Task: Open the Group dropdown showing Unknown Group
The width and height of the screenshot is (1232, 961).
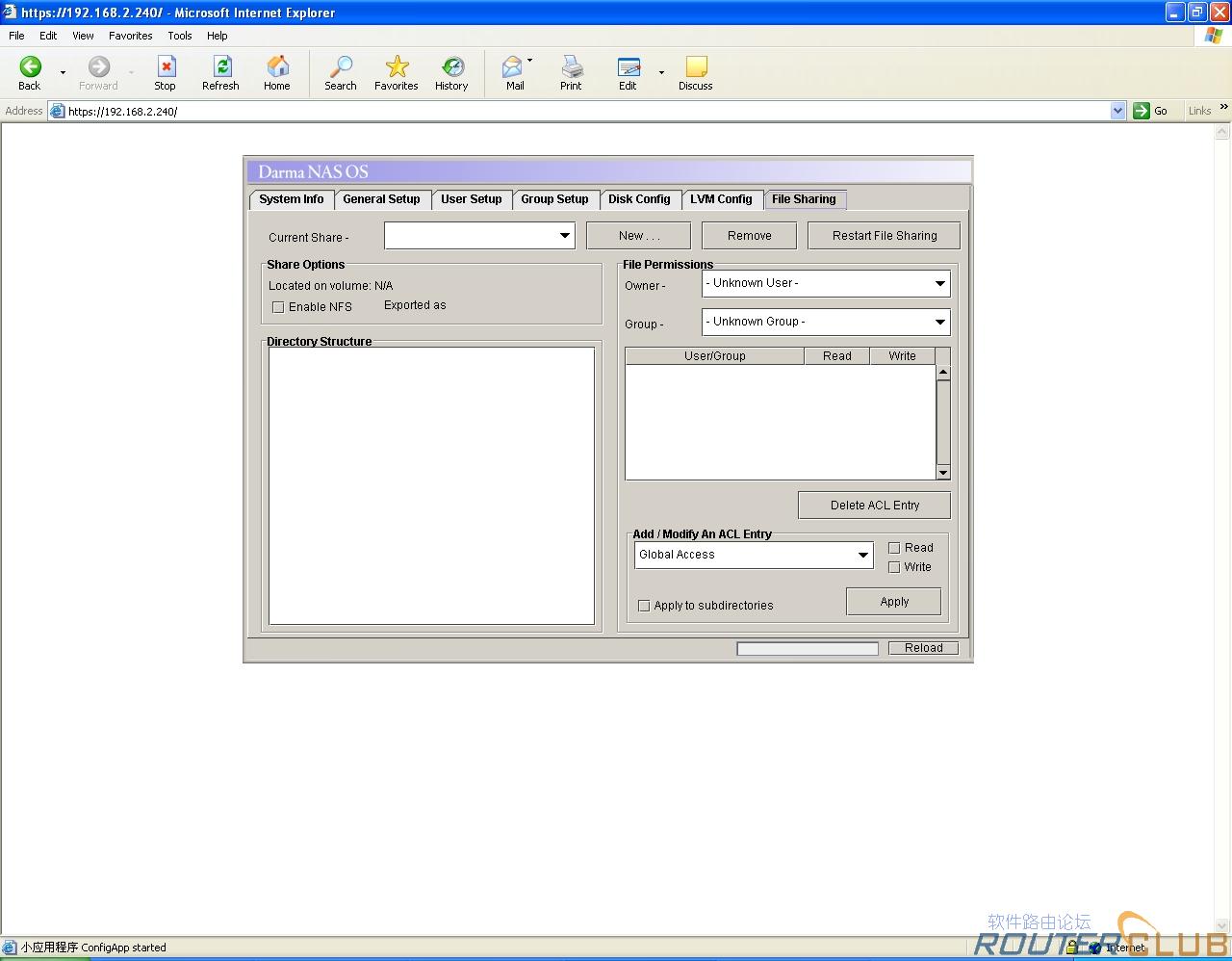Action: [826, 322]
